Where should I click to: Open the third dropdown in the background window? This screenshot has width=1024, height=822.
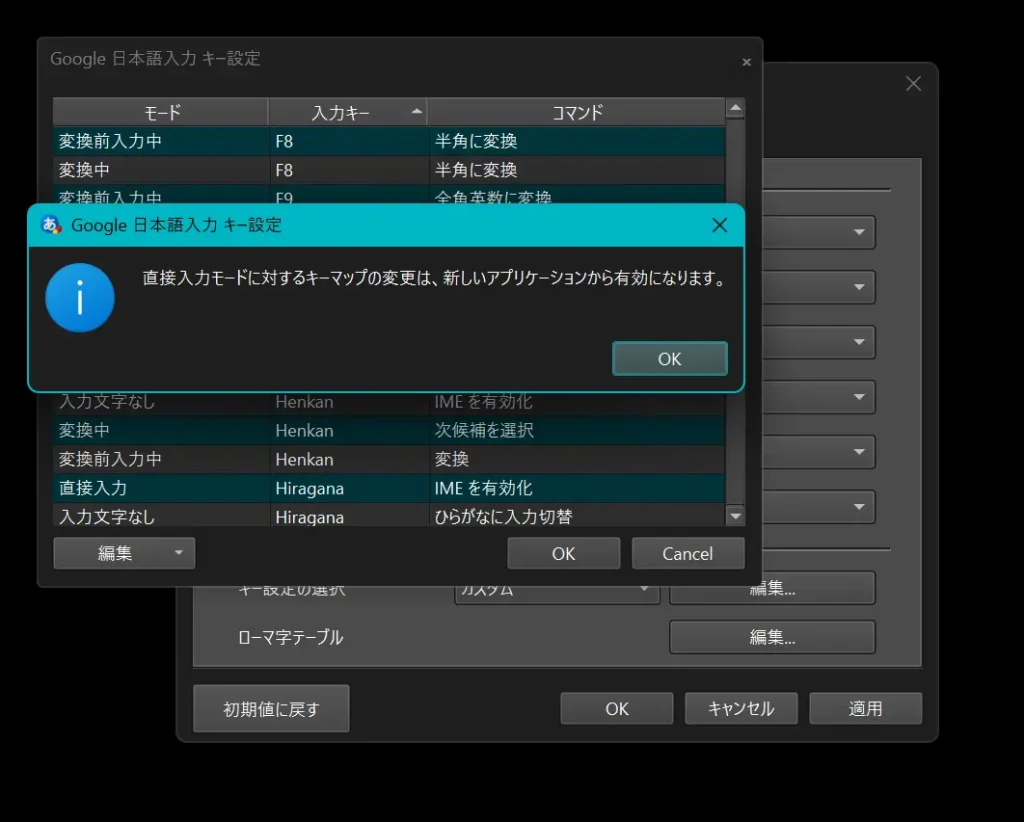(820, 341)
